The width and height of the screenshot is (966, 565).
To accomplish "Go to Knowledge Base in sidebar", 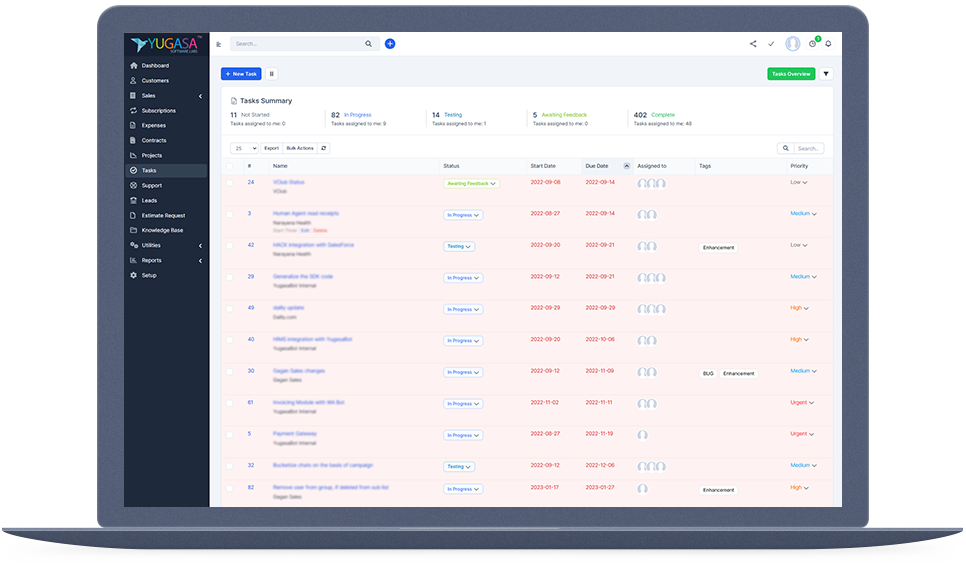I will 162,231.
